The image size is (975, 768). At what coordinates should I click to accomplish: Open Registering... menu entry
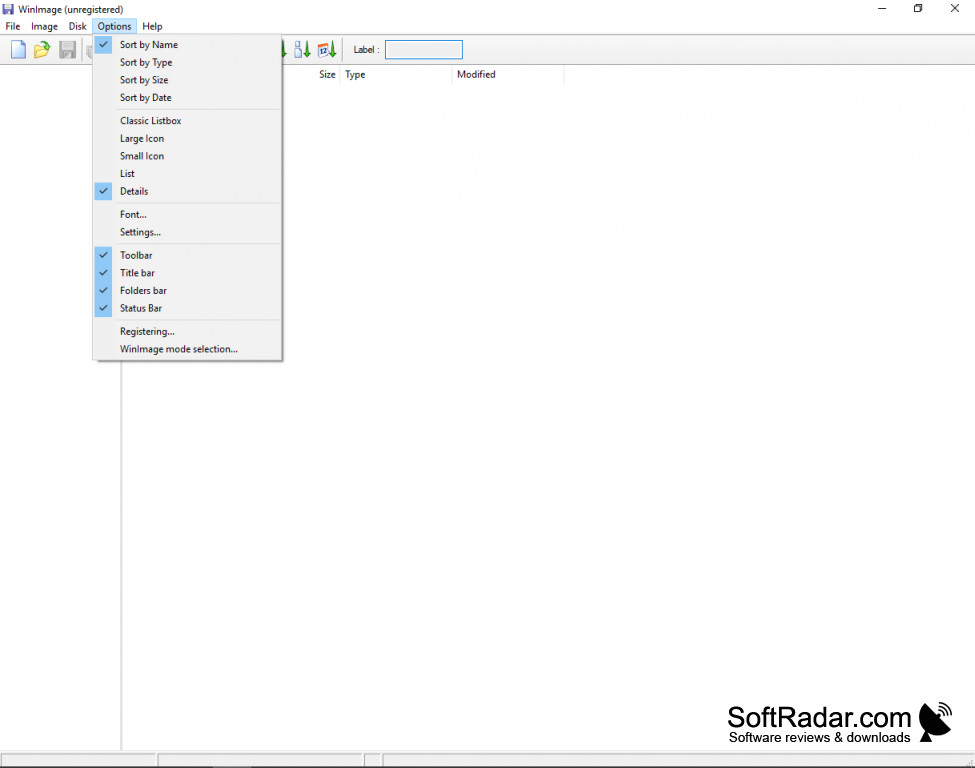[187, 331]
